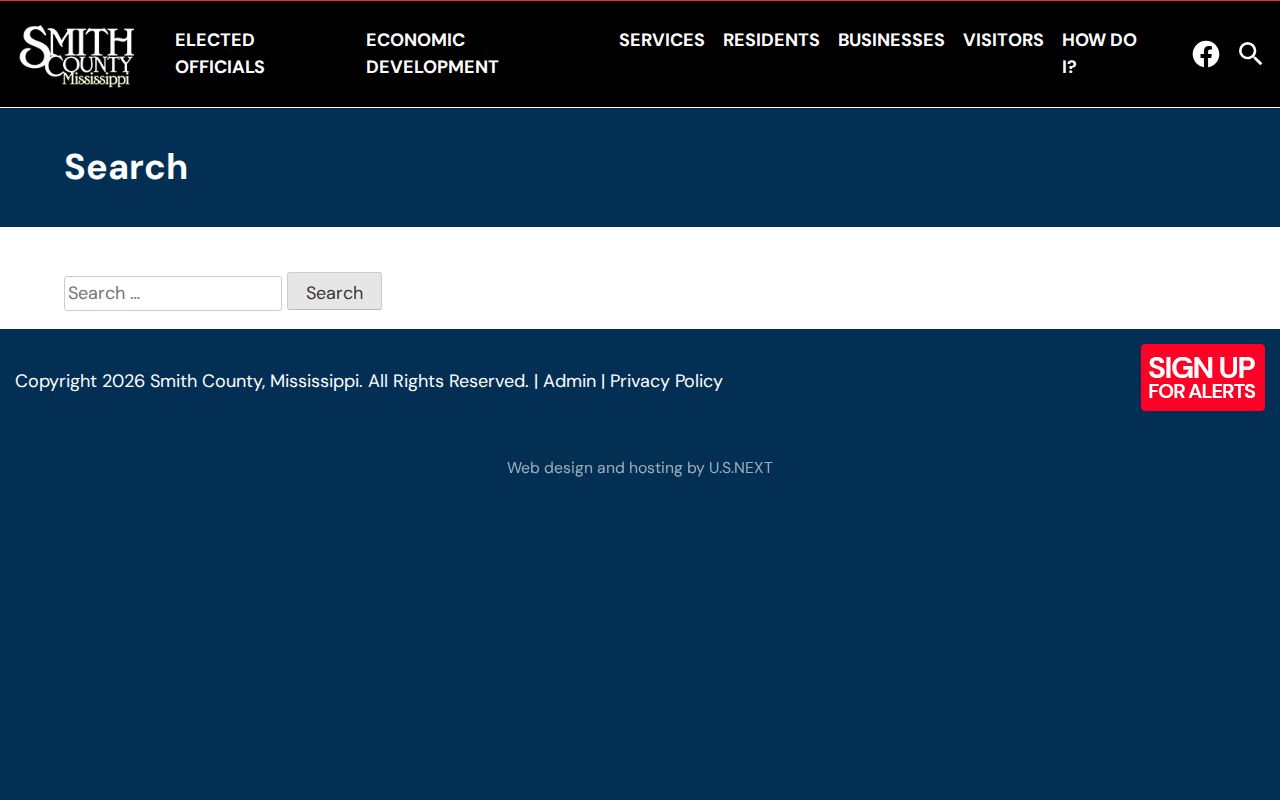This screenshot has width=1280, height=800.
Task: Open the Elected Officials menu
Action: [x=220, y=53]
